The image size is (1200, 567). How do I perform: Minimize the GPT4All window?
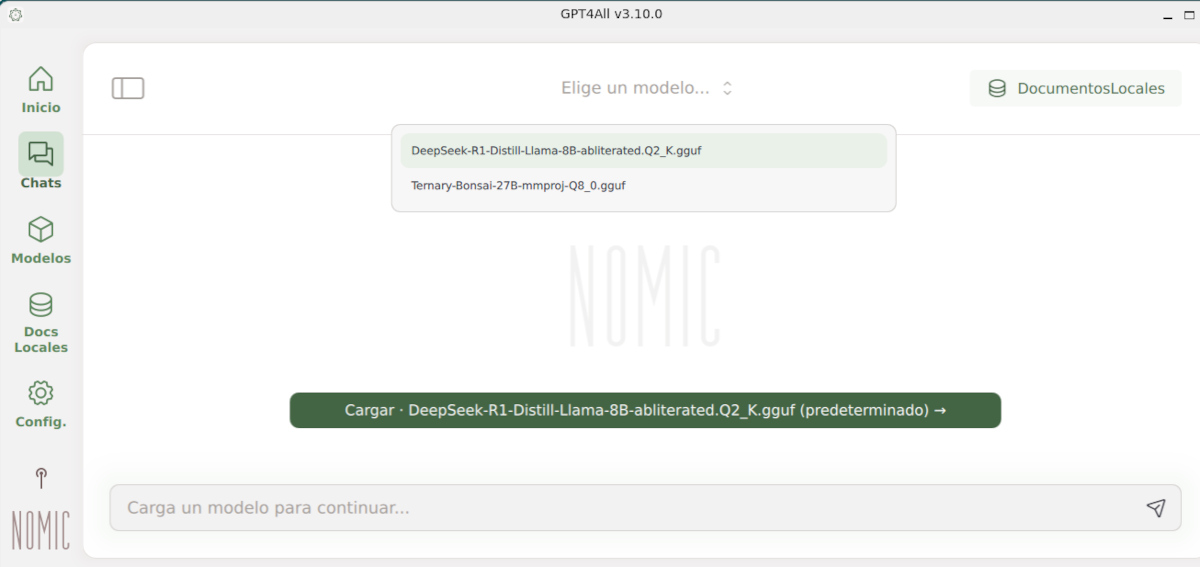1169,17
